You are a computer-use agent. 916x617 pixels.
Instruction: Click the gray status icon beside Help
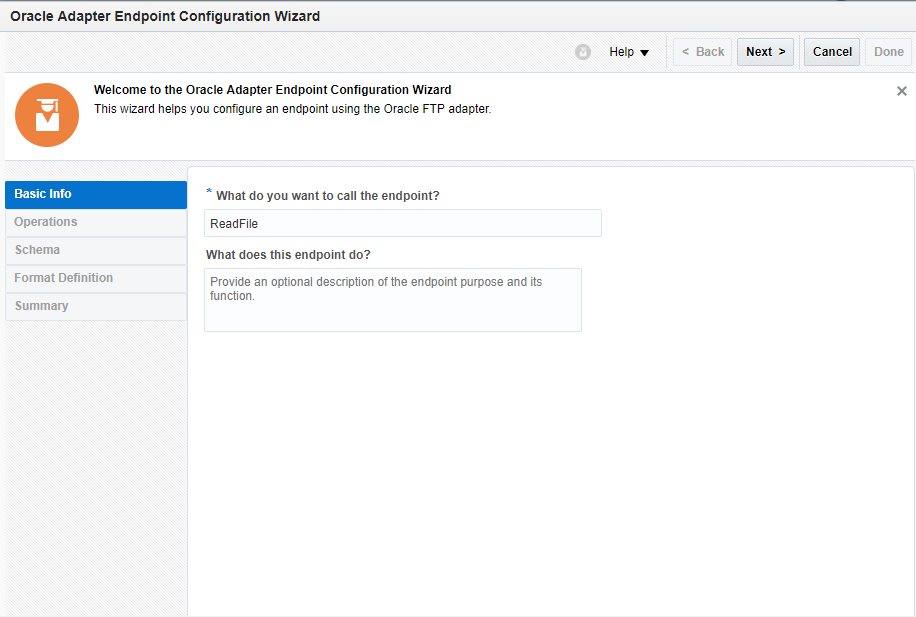coord(583,52)
